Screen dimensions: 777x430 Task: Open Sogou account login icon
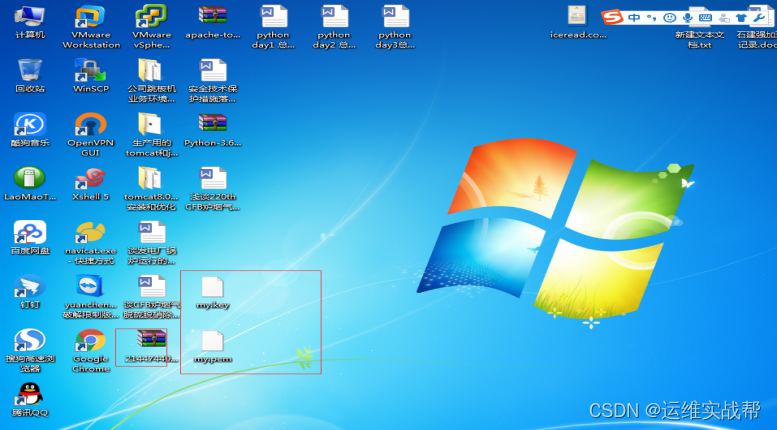724,18
